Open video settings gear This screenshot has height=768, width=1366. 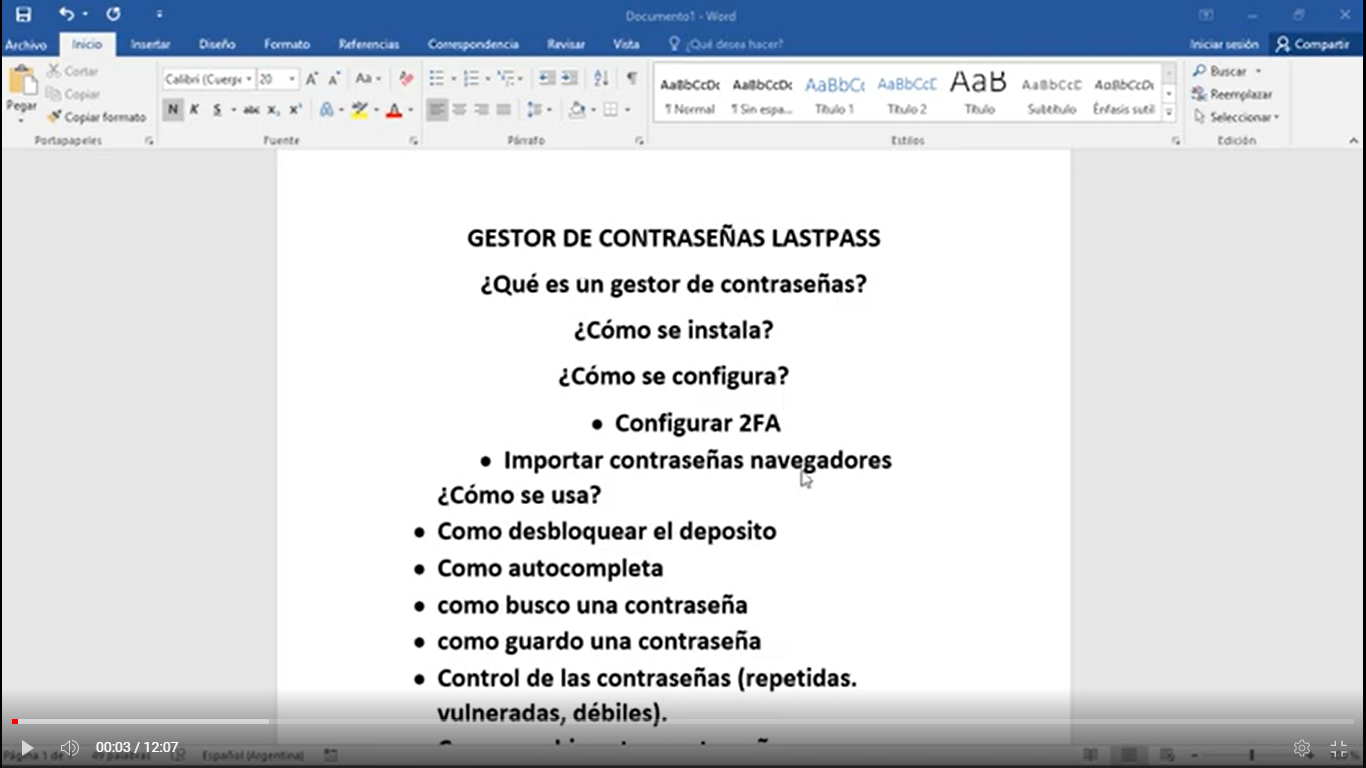click(x=1302, y=748)
